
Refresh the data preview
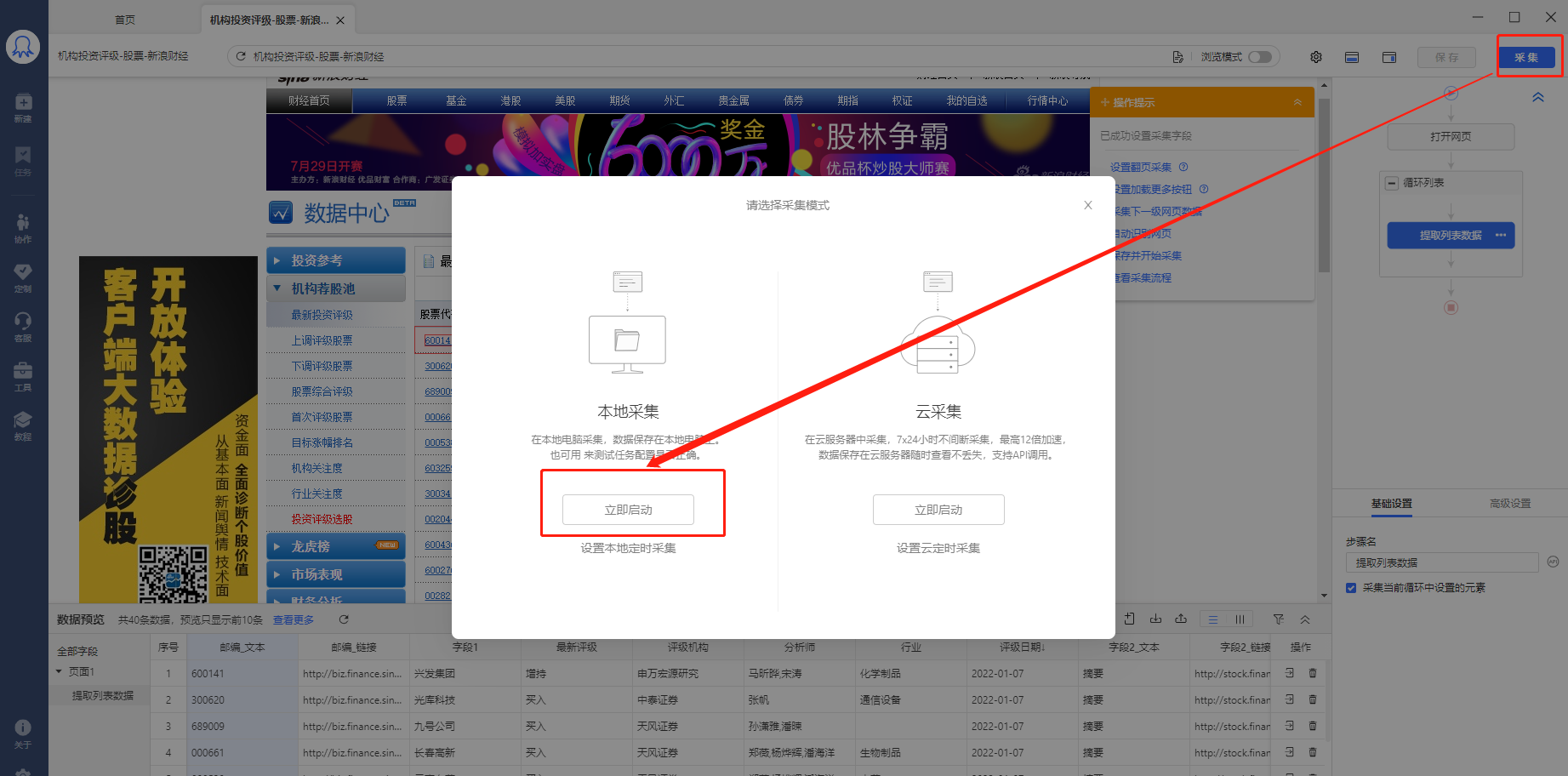(x=344, y=619)
